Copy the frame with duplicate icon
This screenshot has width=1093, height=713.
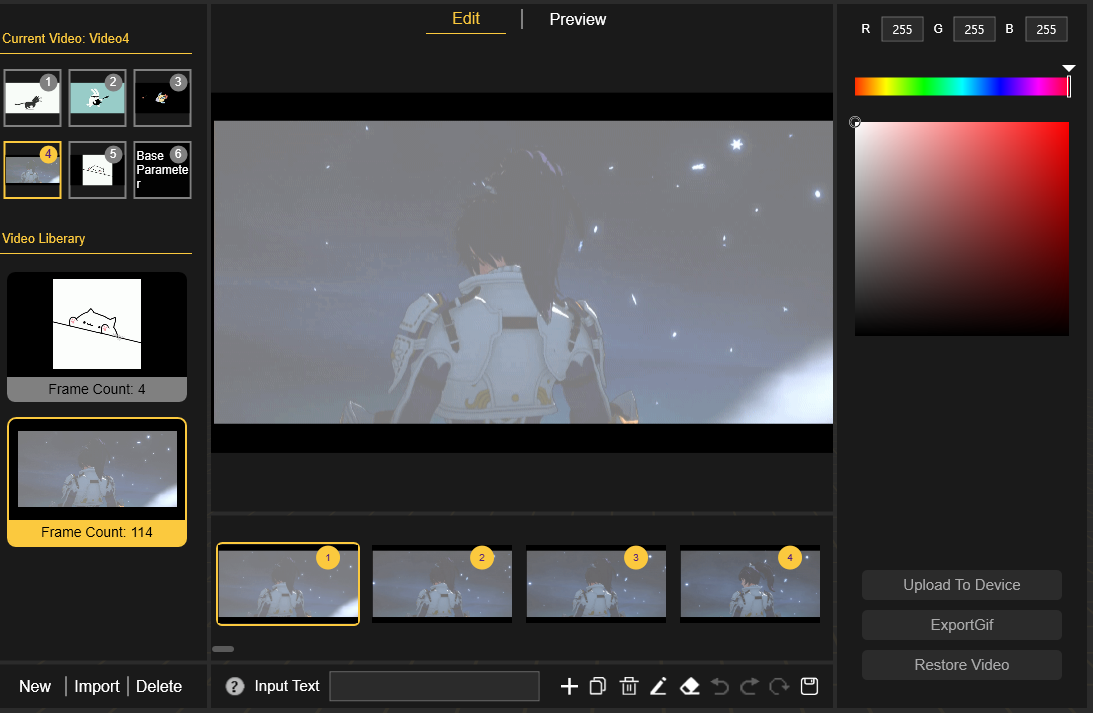[x=598, y=687]
